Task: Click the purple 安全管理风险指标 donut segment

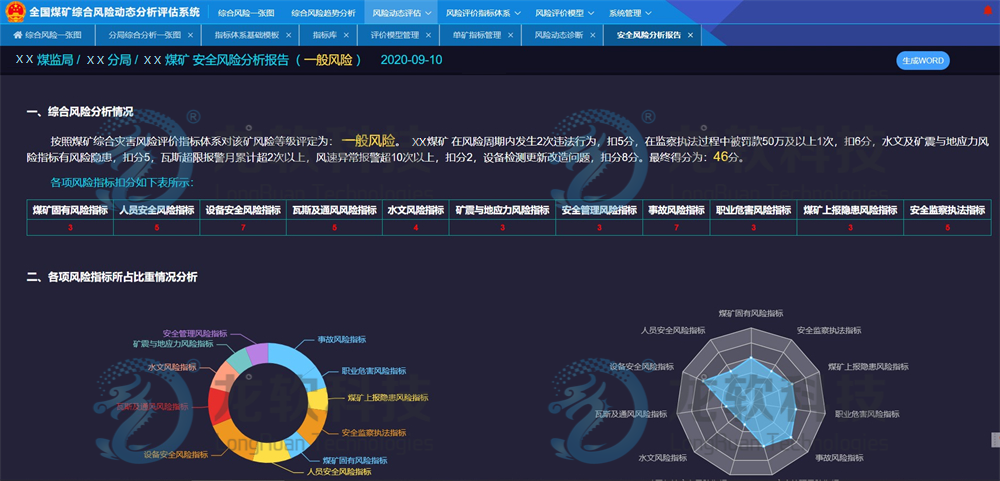Action: (257, 351)
